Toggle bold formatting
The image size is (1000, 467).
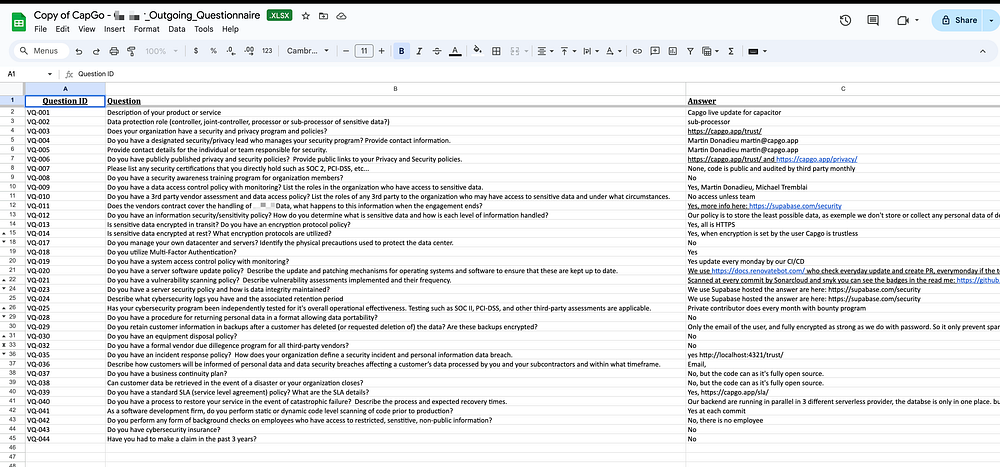coord(402,51)
